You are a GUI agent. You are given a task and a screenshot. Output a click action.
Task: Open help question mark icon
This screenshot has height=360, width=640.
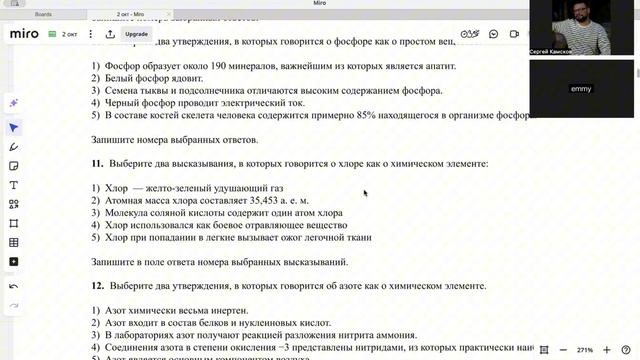pos(626,350)
